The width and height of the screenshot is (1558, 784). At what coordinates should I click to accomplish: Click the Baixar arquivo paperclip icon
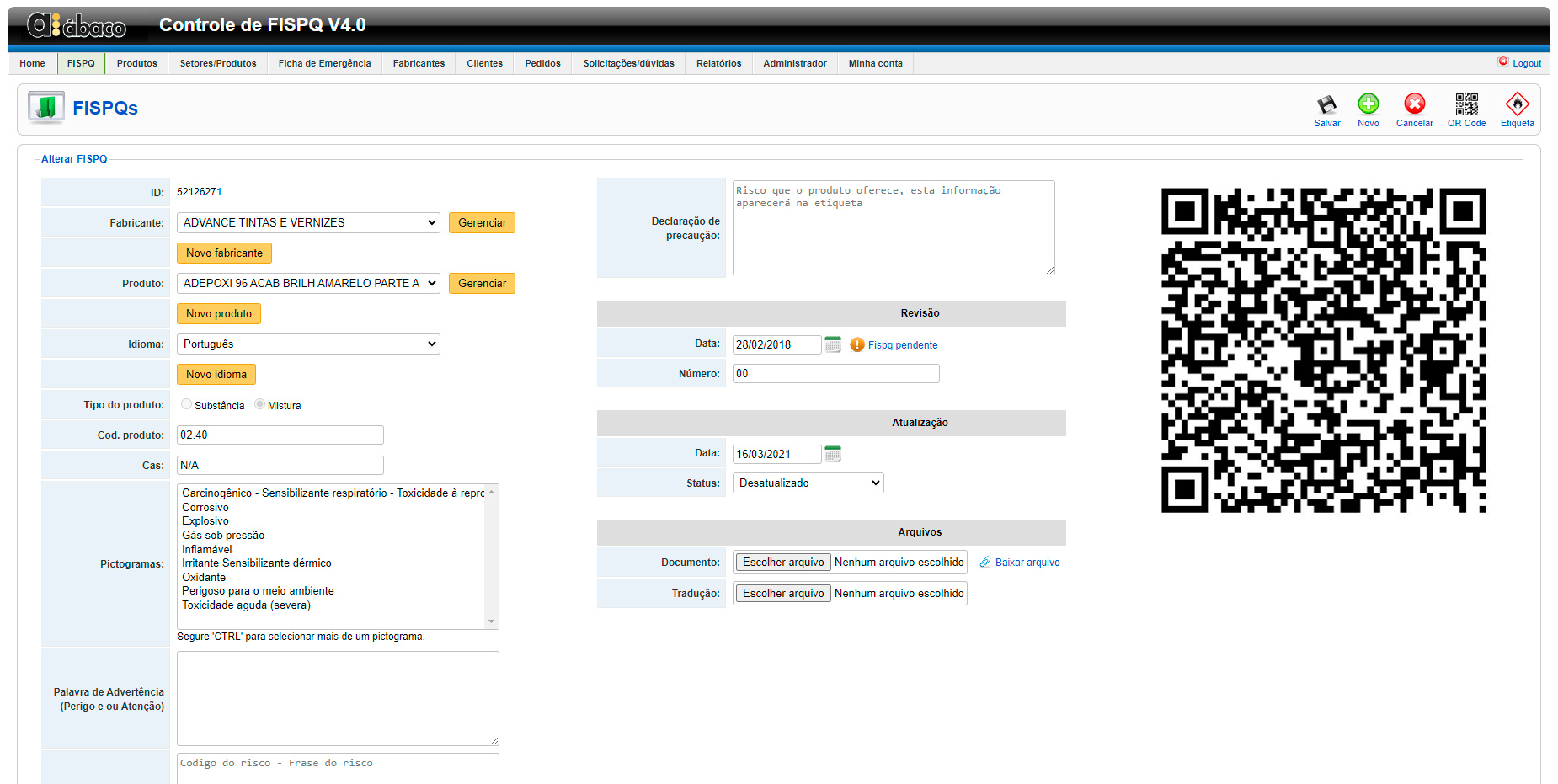[985, 562]
